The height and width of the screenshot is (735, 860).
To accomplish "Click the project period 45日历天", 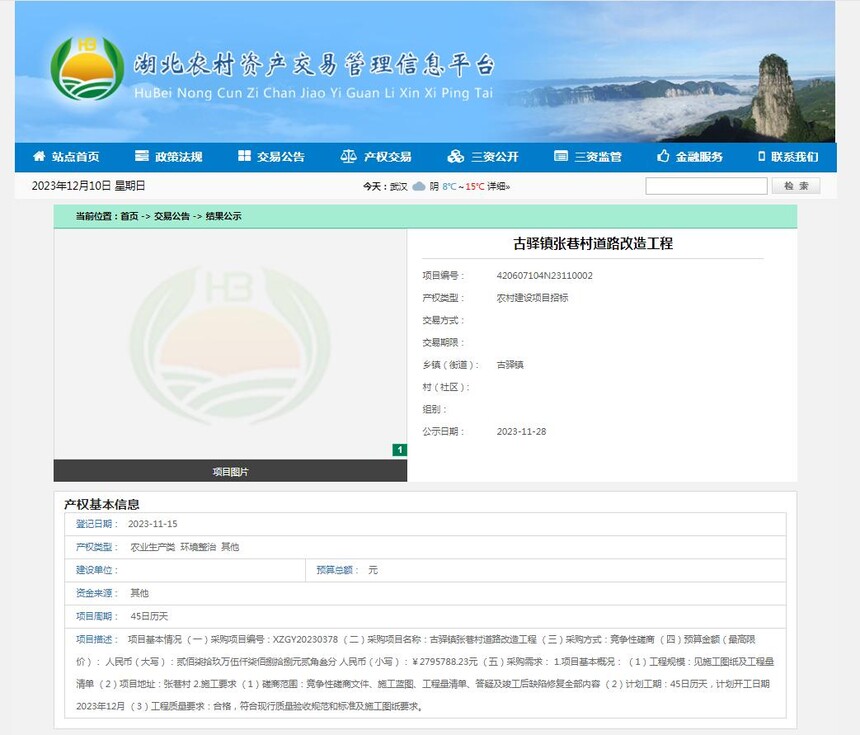I will pyautogui.click(x=149, y=616).
